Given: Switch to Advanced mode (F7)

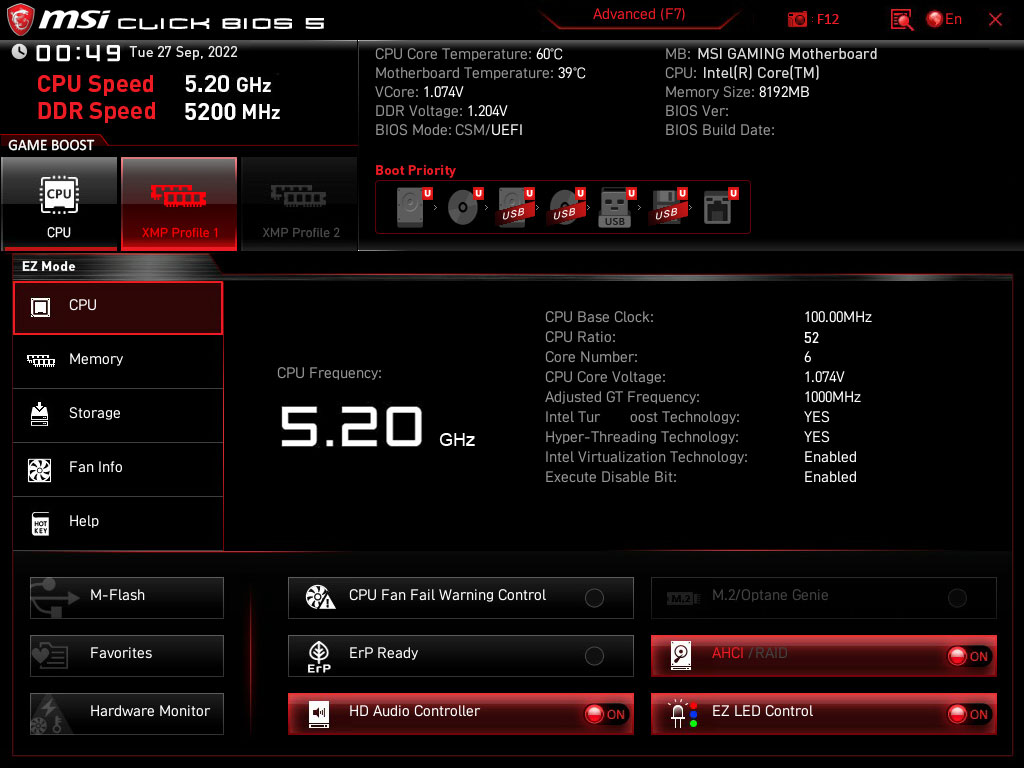Looking at the screenshot, I should tap(639, 14).
